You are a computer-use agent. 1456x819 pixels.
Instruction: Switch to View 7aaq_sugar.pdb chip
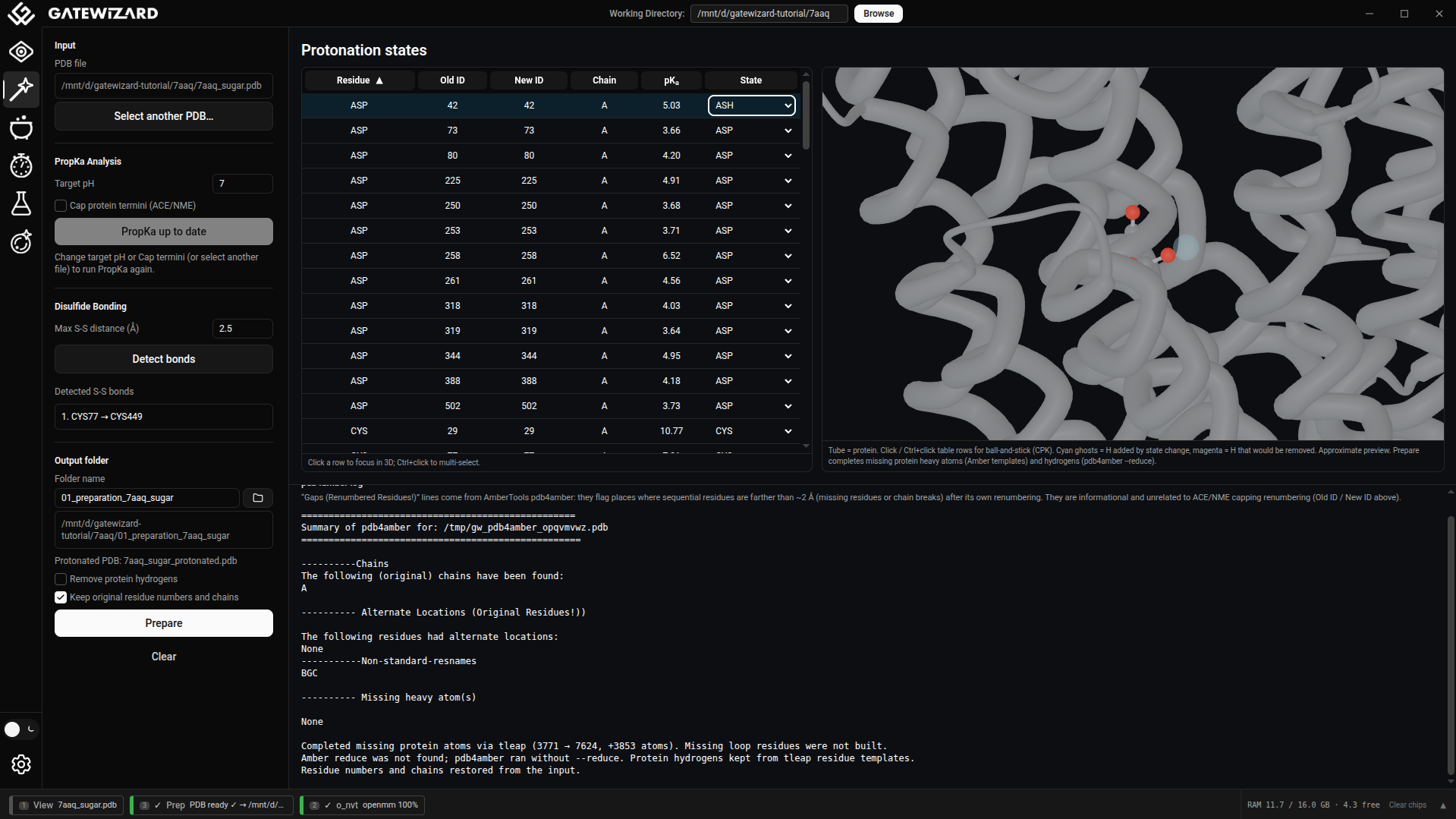(x=68, y=805)
